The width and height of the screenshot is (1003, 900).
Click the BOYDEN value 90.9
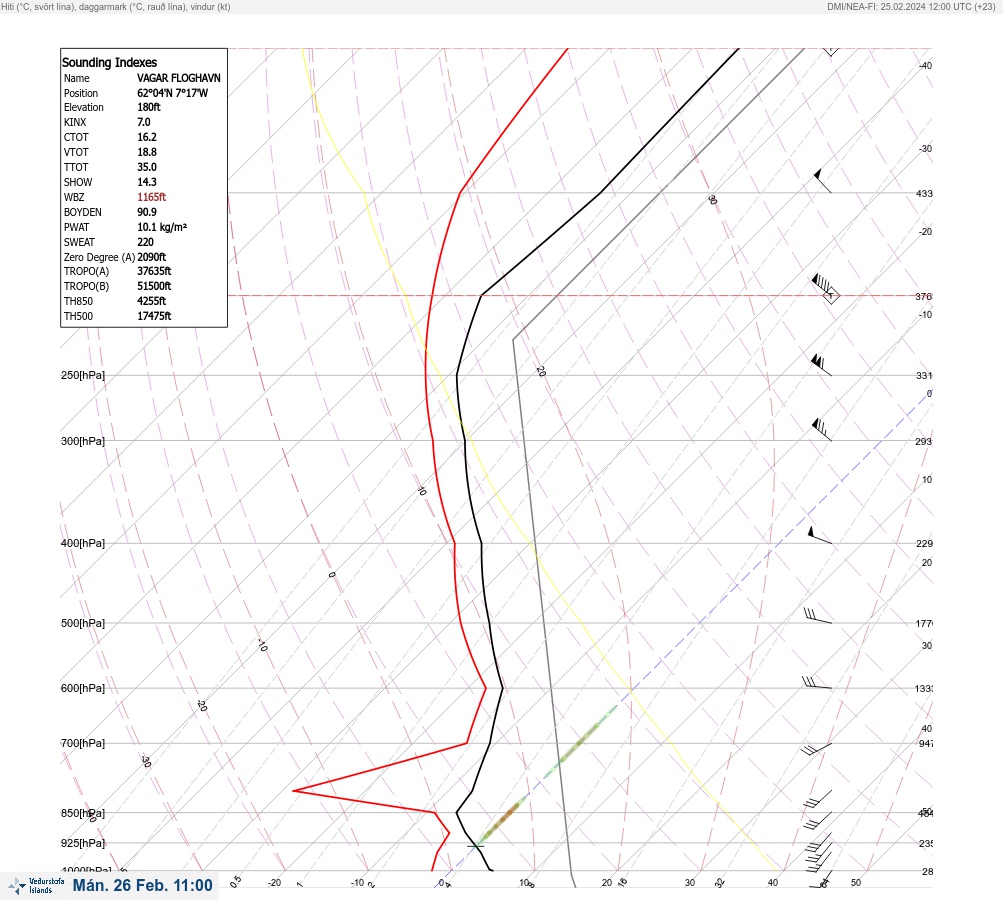146,212
